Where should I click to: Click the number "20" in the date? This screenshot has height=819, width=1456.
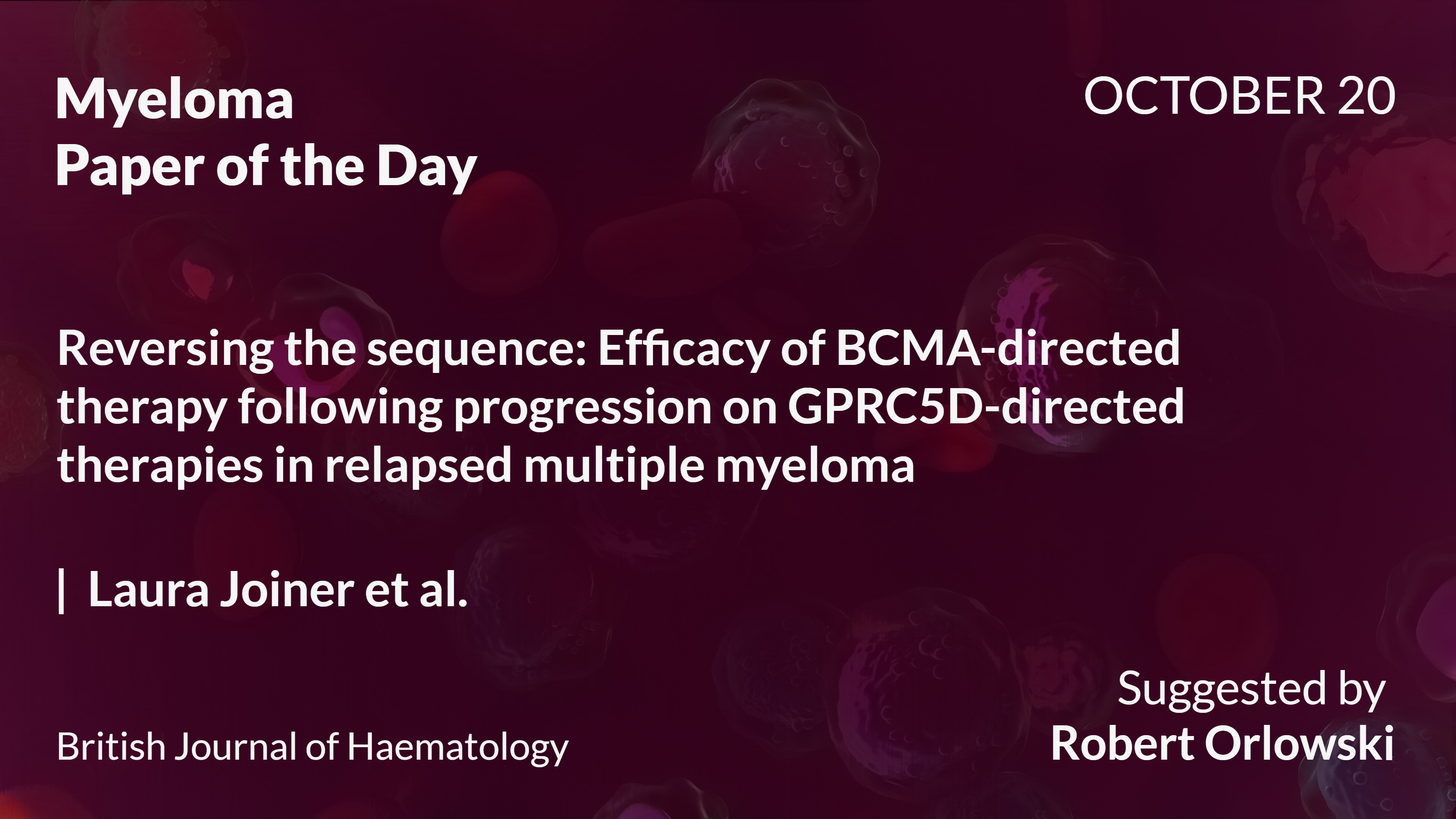1366,97
